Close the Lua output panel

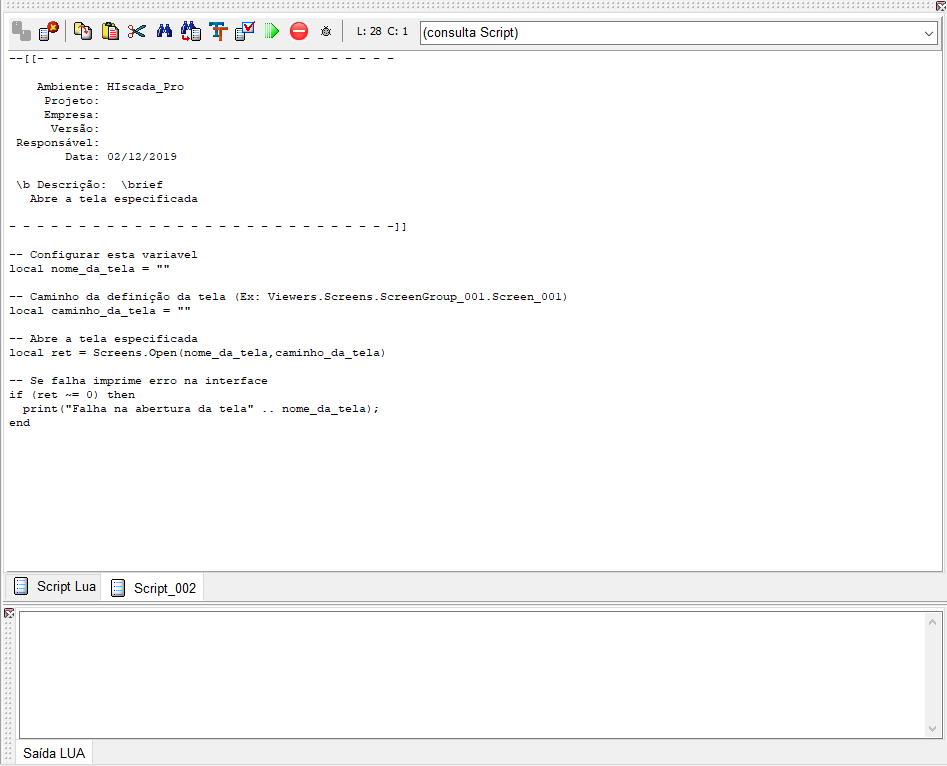(x=9, y=613)
